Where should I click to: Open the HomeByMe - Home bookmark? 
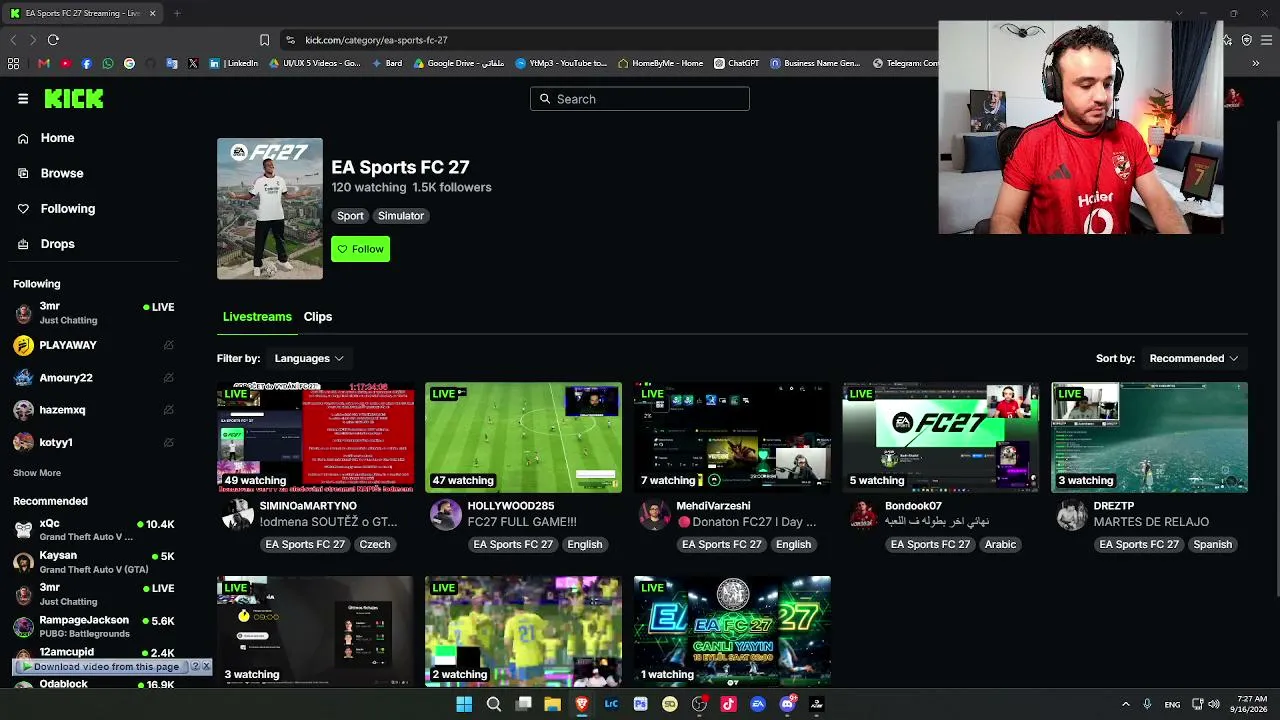[661, 63]
